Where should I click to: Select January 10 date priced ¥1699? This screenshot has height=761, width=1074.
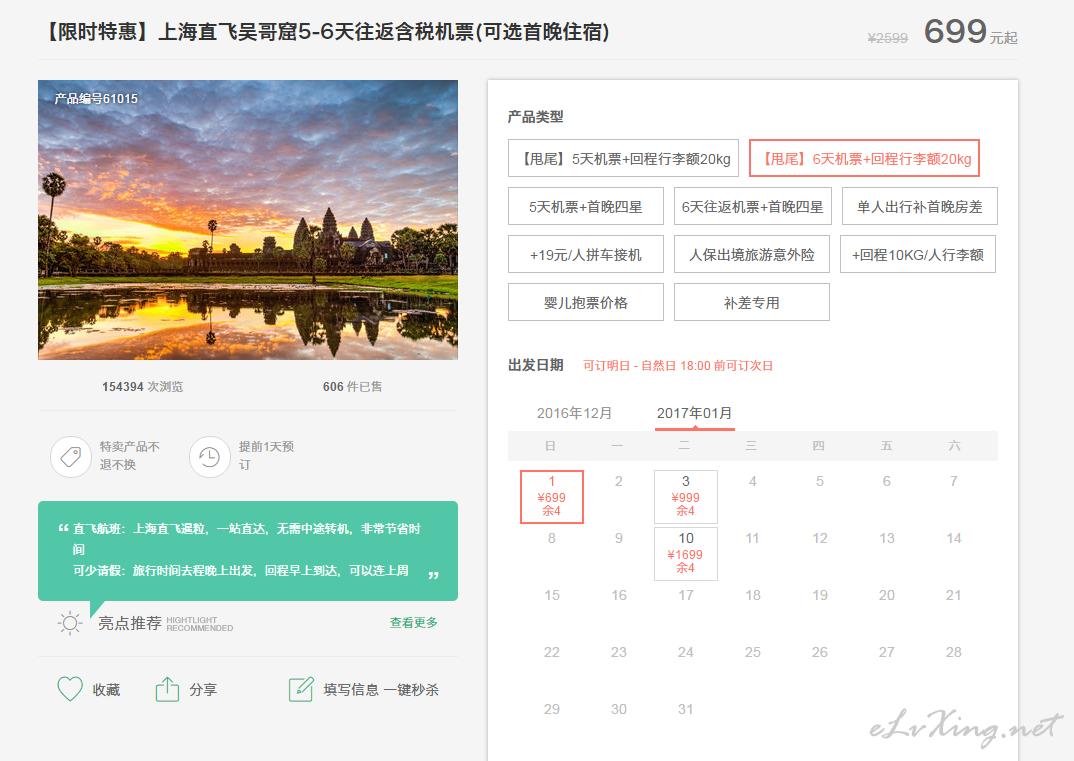[686, 553]
